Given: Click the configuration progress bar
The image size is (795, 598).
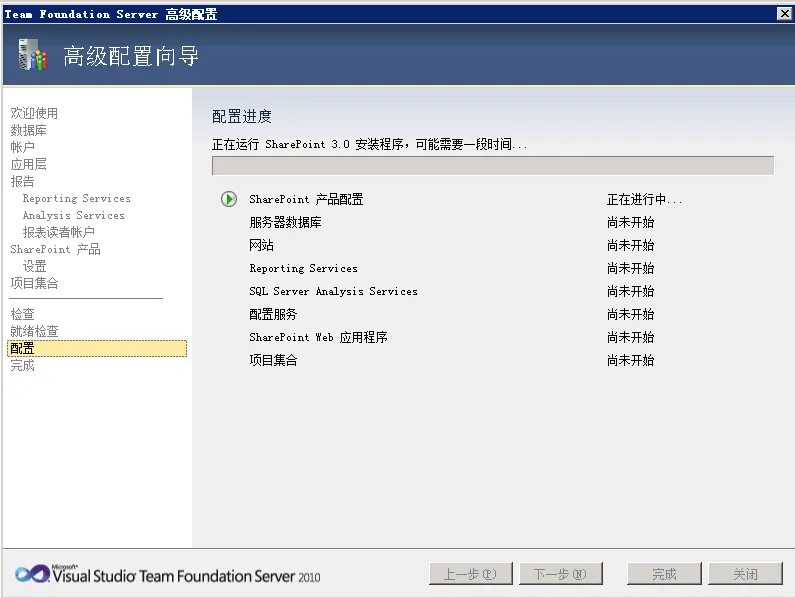Looking at the screenshot, I should (493, 165).
